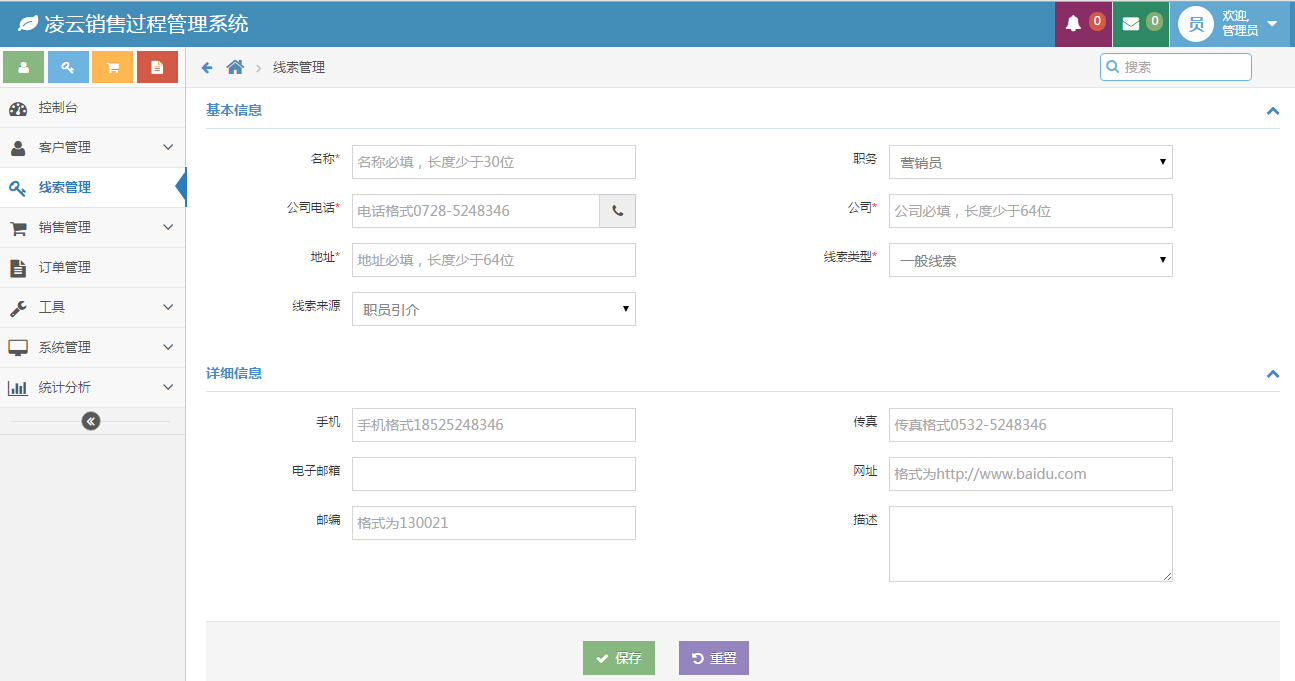Viewport: 1295px width, 681px height.
Task: Collapse the 详细信息 section
Action: [1272, 374]
